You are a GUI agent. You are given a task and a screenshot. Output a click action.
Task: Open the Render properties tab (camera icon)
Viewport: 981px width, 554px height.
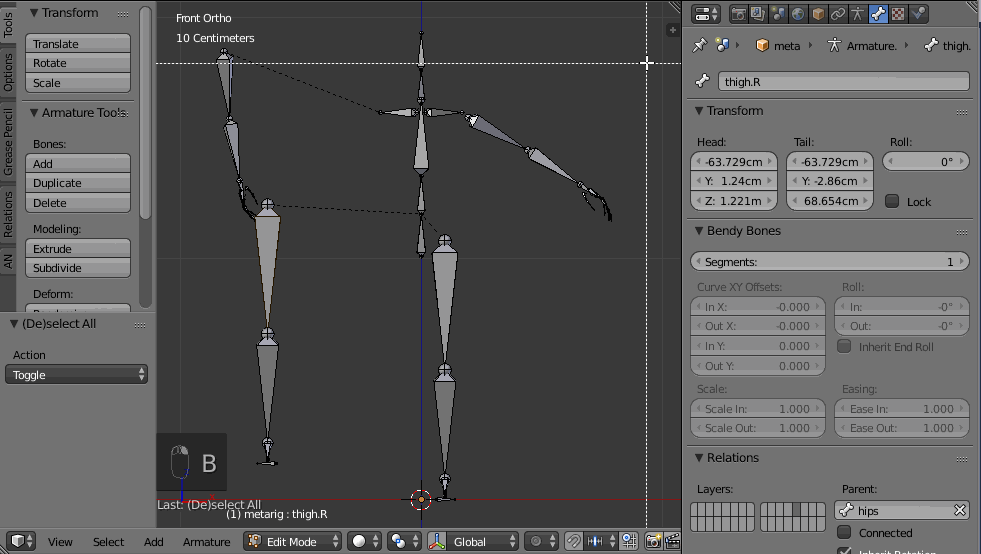pos(738,14)
